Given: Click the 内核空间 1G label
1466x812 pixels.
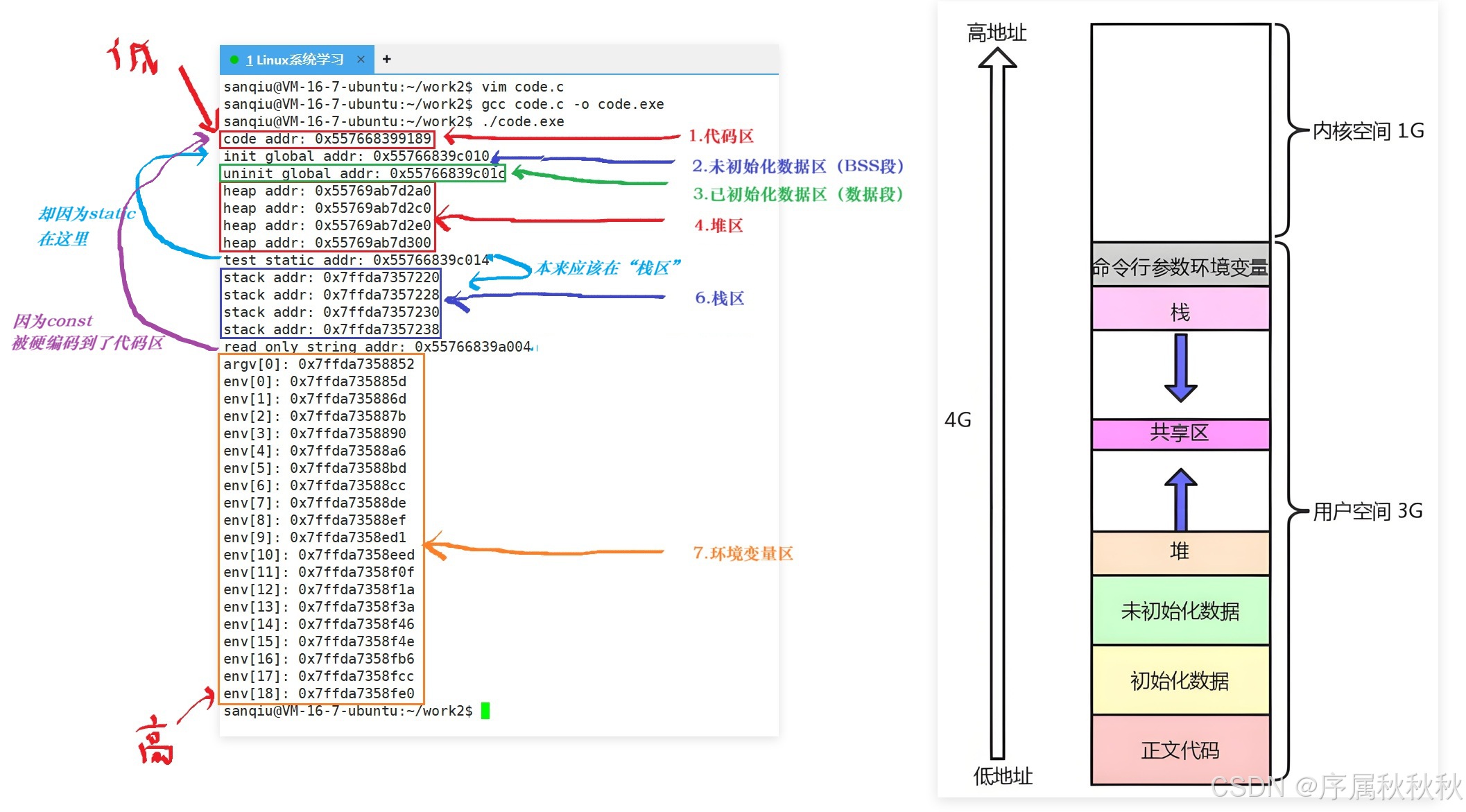Looking at the screenshot, I should coord(1368,131).
